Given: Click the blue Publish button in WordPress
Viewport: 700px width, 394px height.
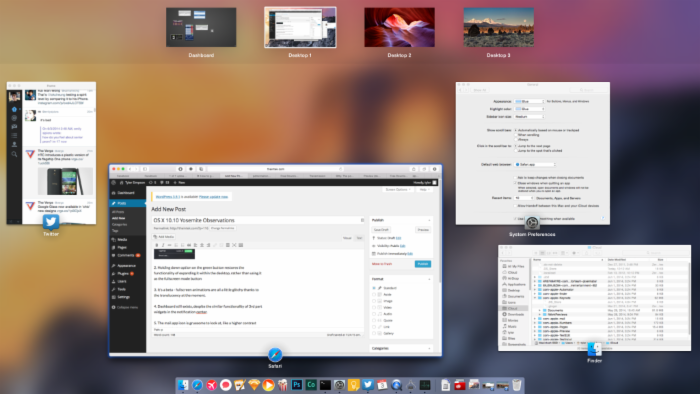Looking at the screenshot, I should 423,264.
